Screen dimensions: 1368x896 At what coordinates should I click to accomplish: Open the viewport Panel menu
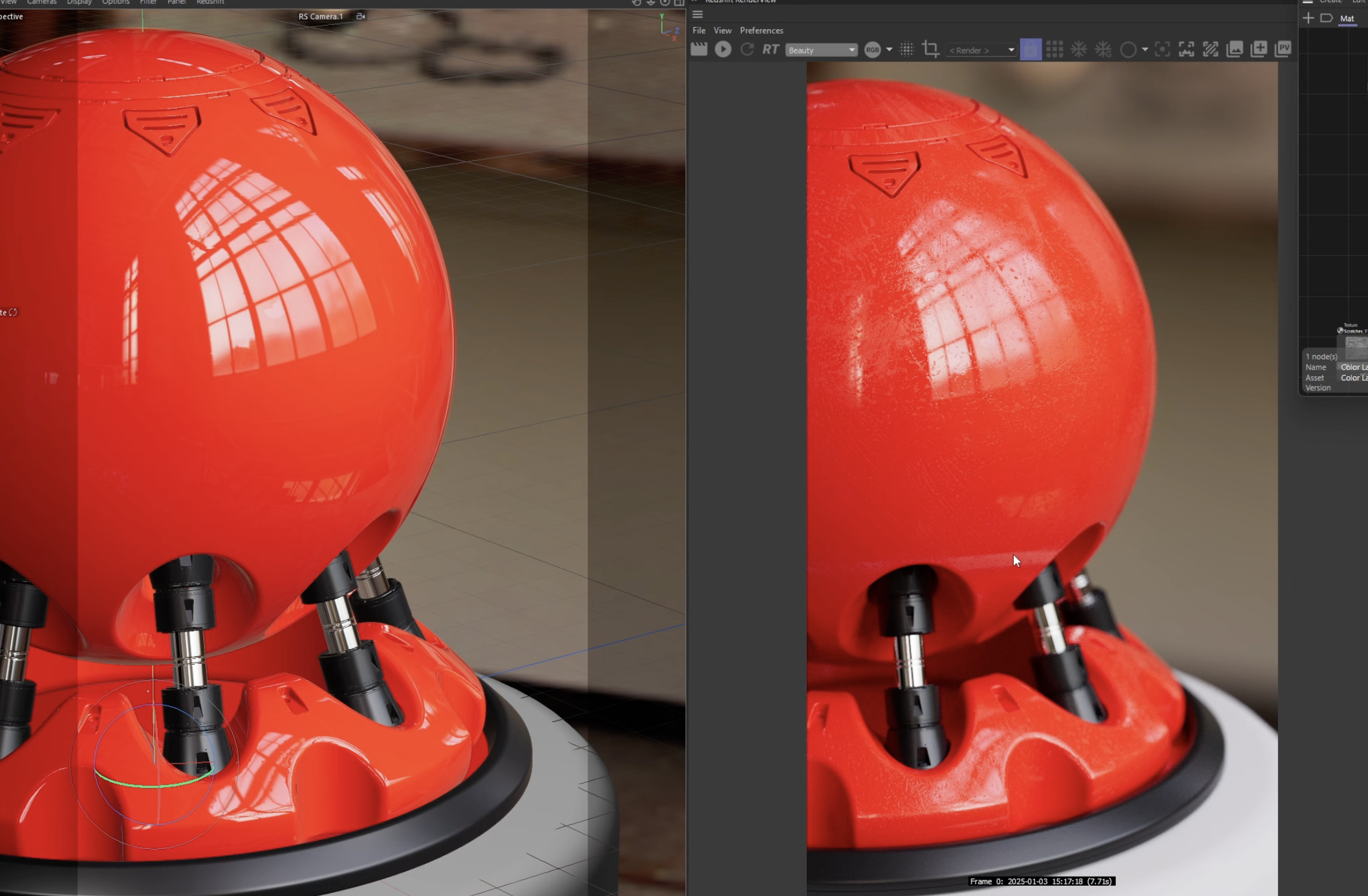point(176,2)
